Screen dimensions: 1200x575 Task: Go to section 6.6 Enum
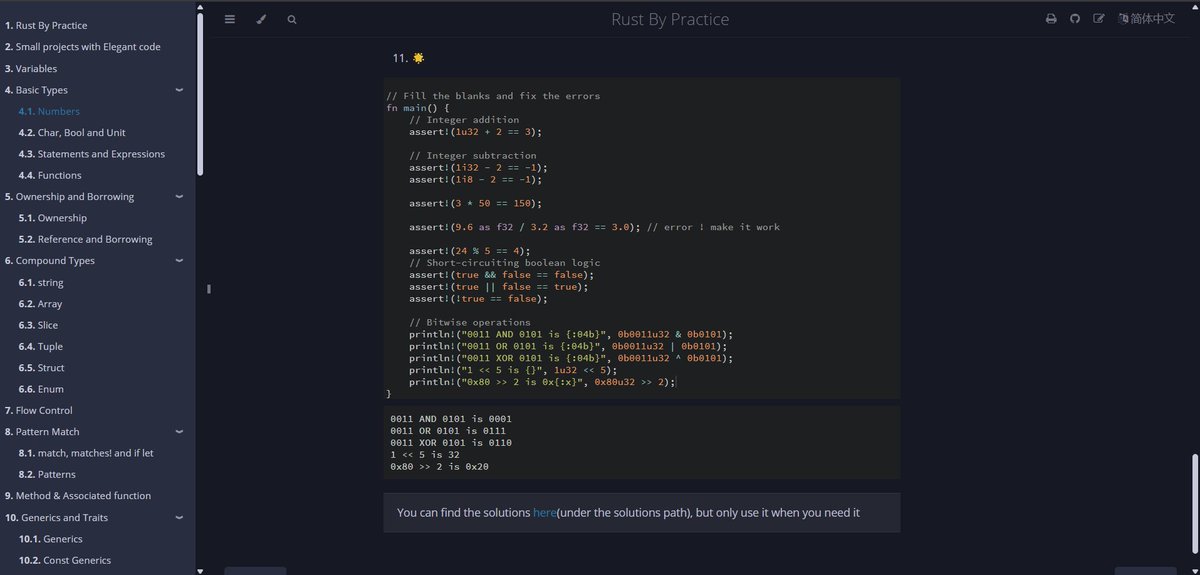[41, 389]
